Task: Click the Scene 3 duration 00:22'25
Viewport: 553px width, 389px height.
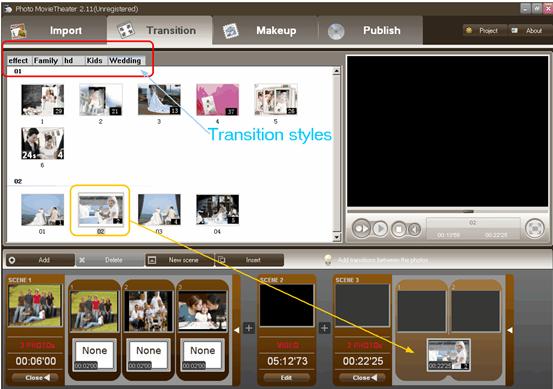Action: [363, 361]
